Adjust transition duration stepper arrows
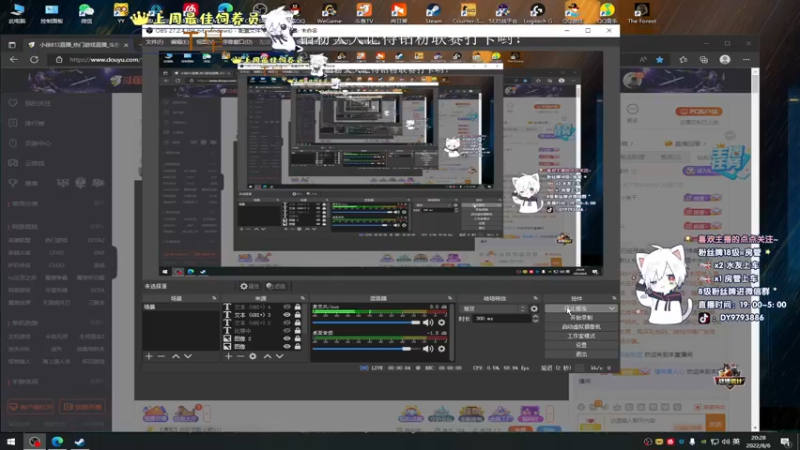 pyautogui.click(x=535, y=318)
